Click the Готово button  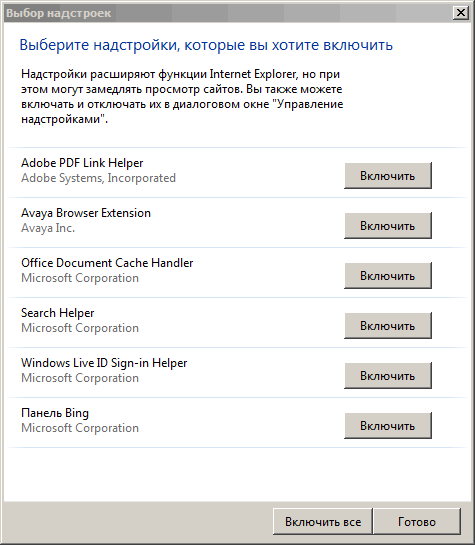(x=417, y=521)
